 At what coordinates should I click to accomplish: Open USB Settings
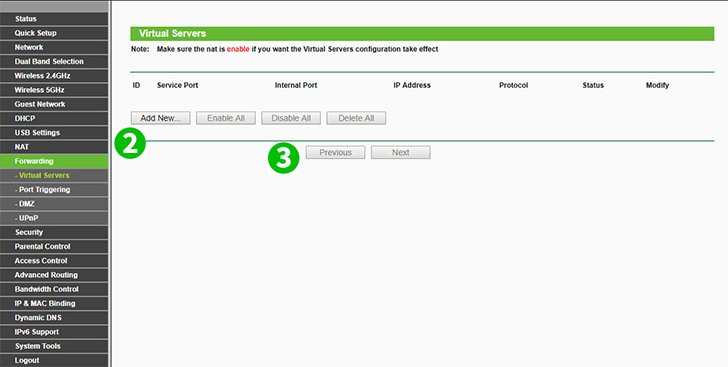tap(54, 133)
